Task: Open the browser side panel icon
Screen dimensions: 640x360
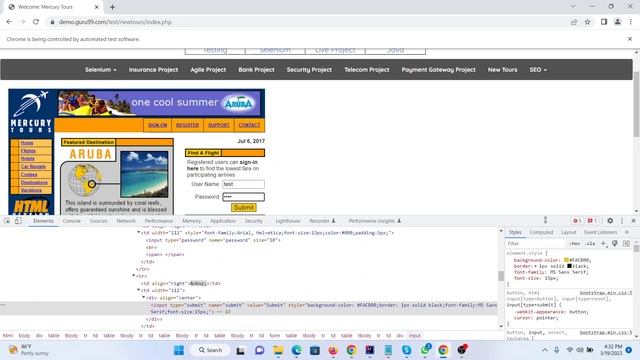Action: point(604,22)
